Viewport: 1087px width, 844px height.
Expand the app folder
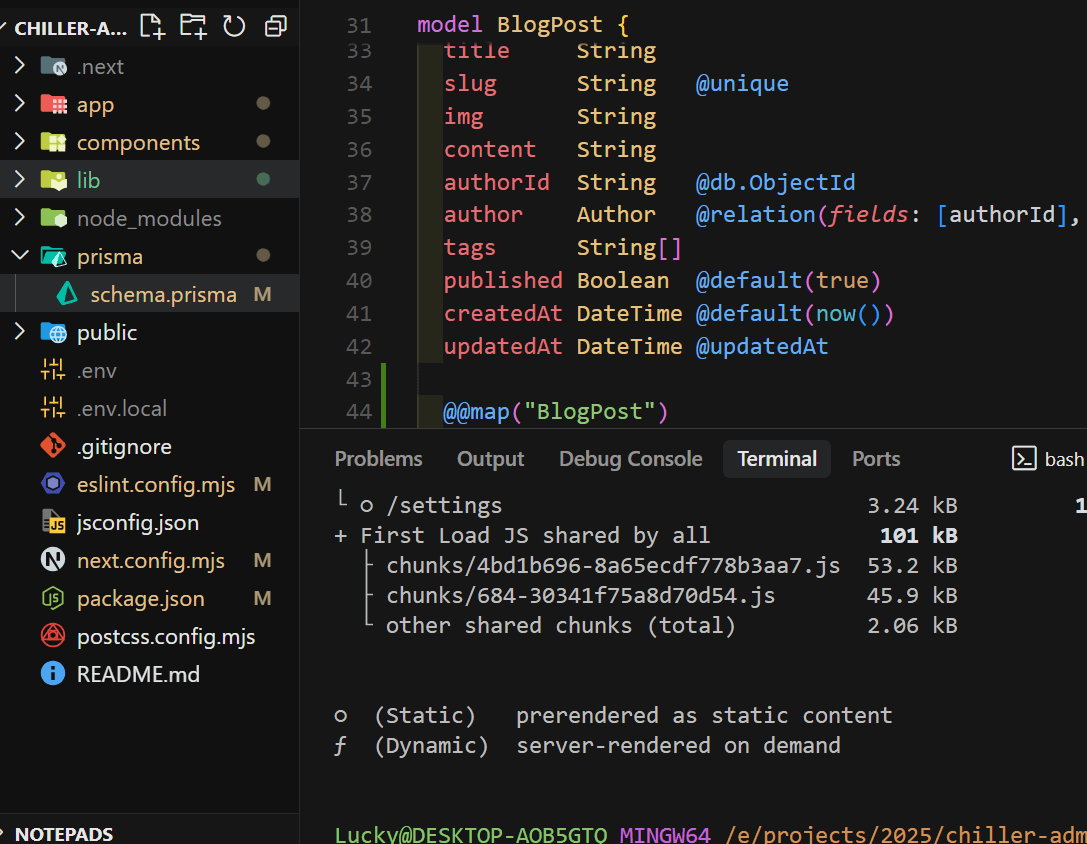point(95,105)
